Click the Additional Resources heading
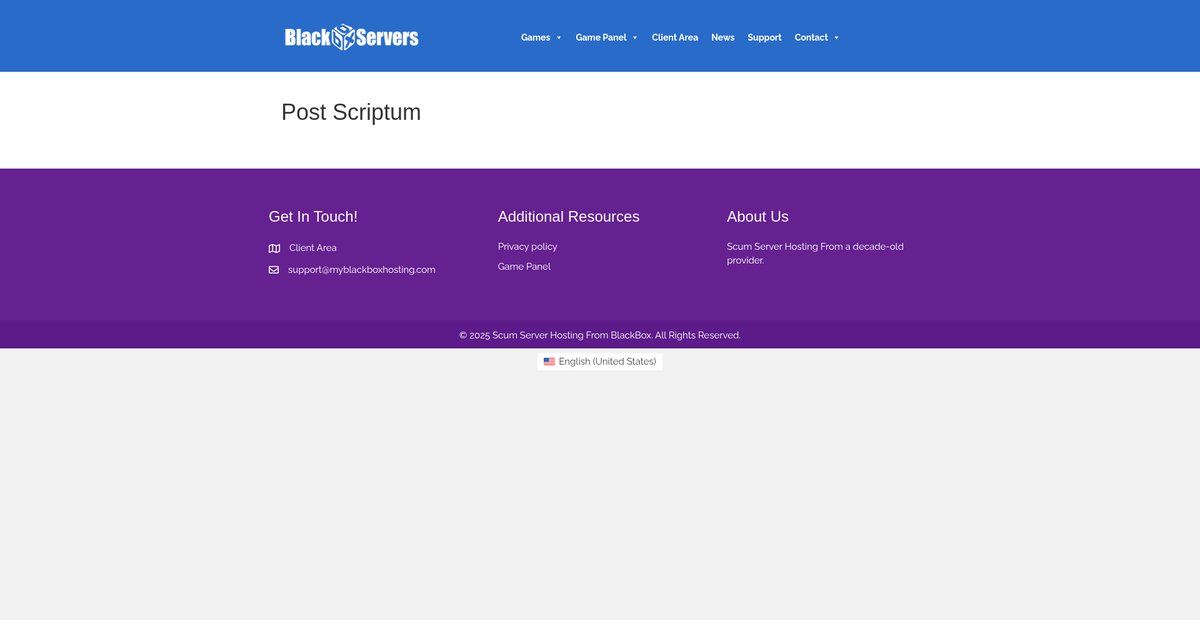 (x=569, y=216)
